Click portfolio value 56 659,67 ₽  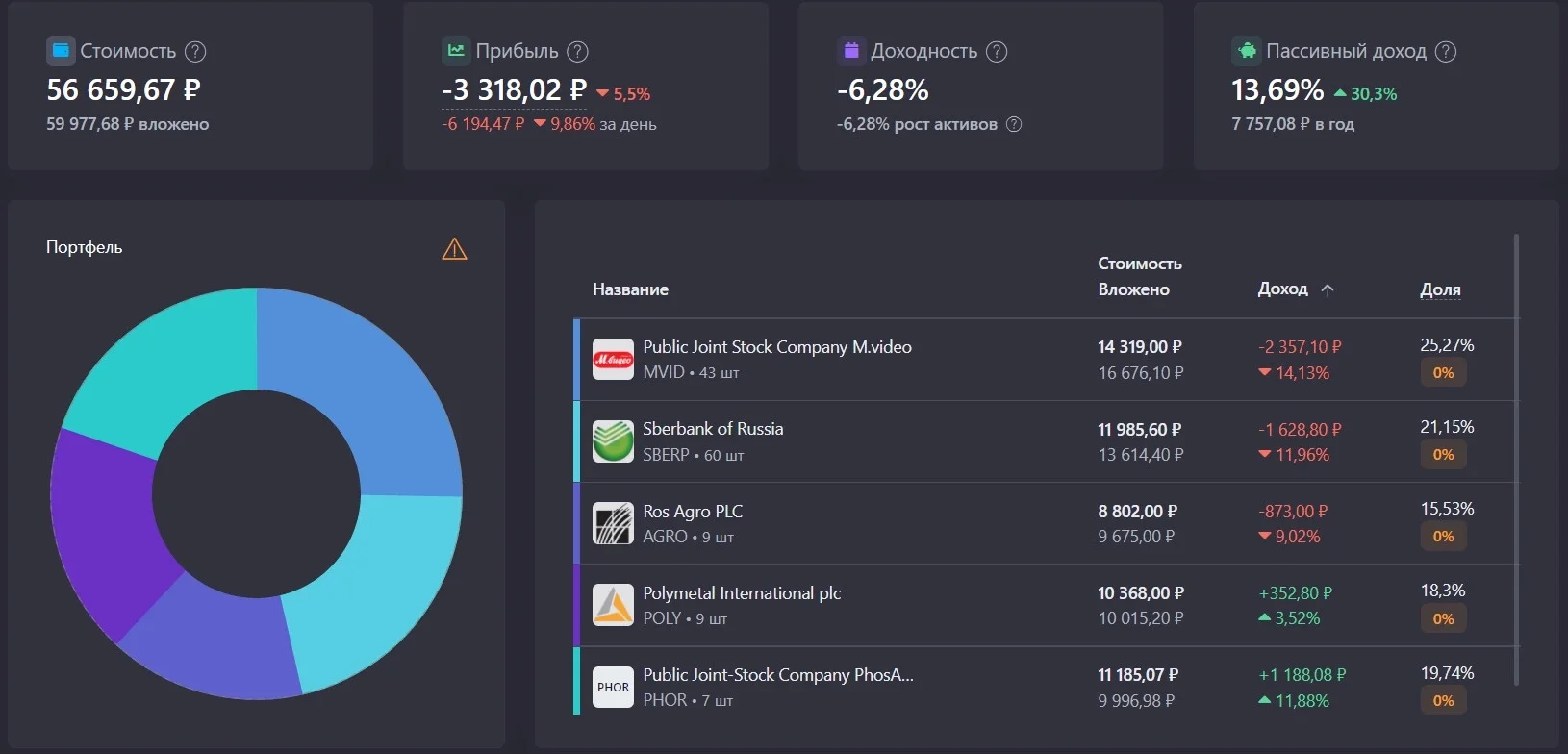coord(123,90)
